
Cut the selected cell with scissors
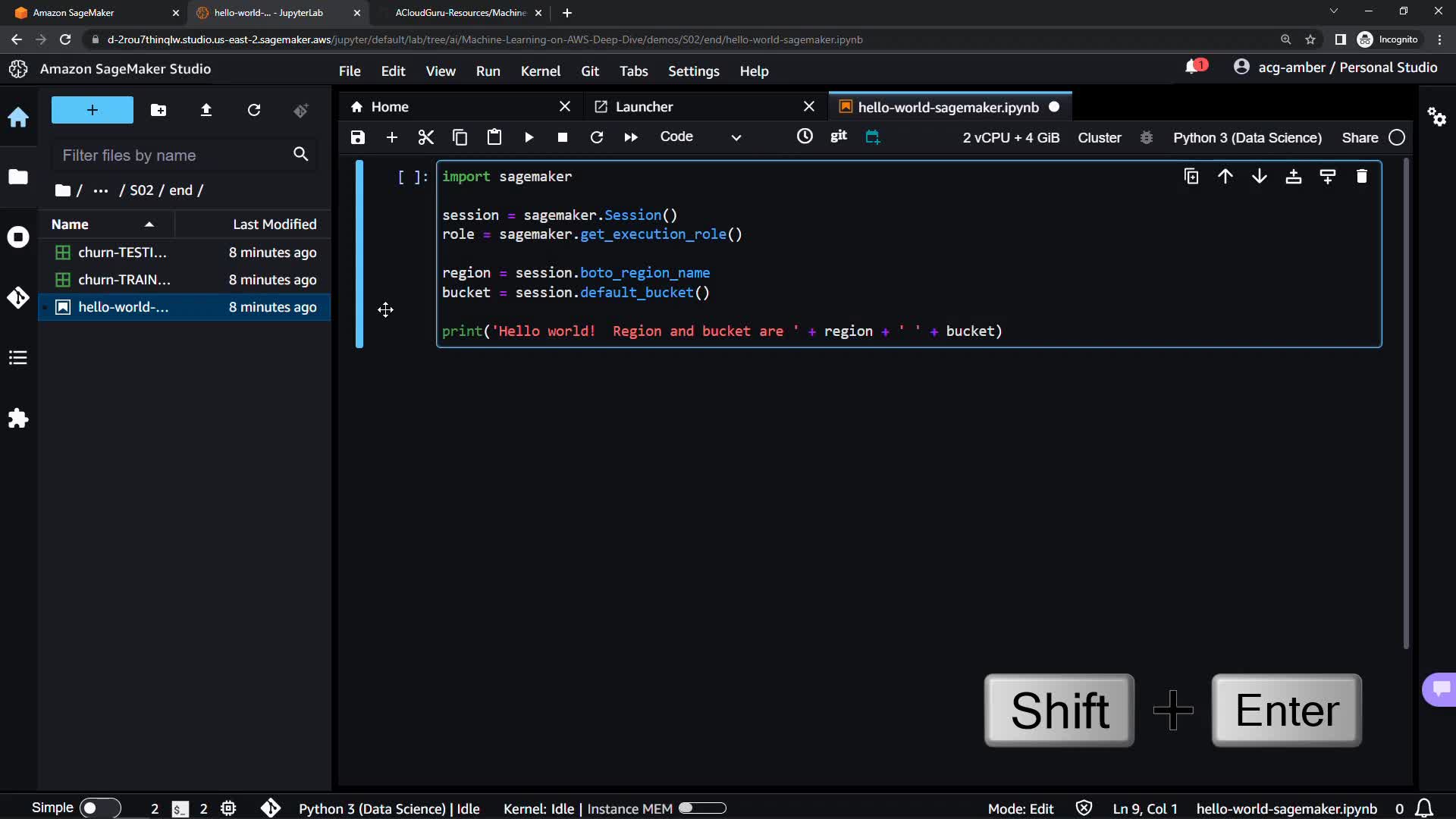pos(425,137)
